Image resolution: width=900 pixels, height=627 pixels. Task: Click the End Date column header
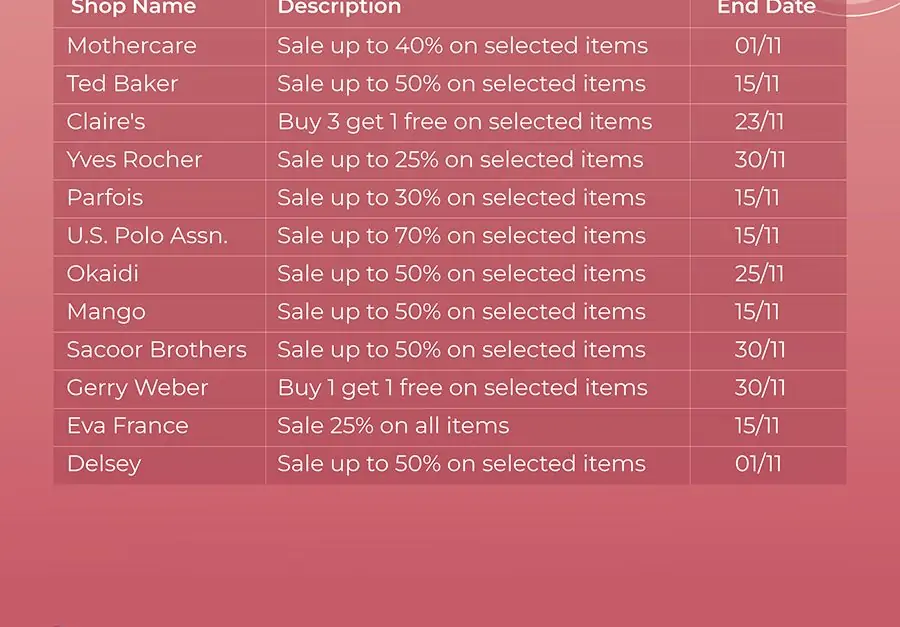pyautogui.click(x=766, y=7)
